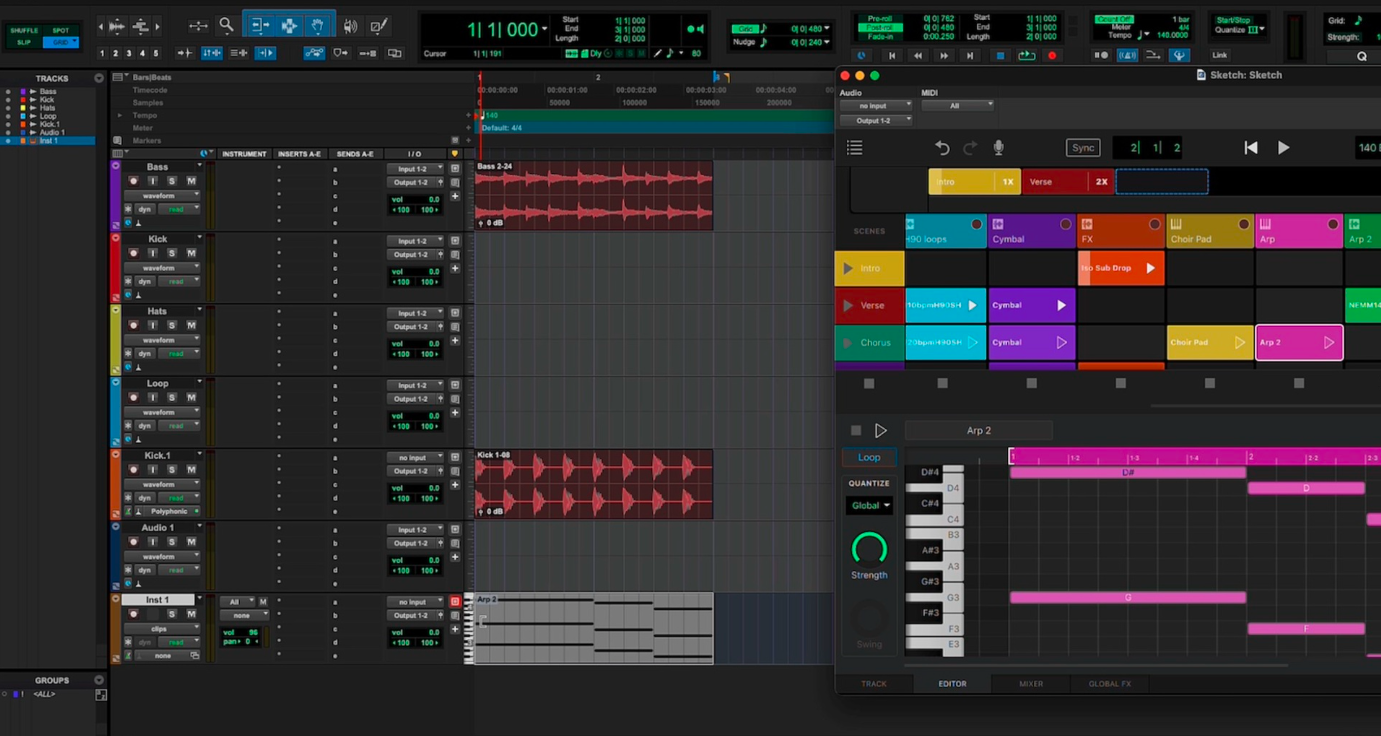Select the Scrubber speaker tool
Viewport: 1381px width, 736px height.
tap(350, 26)
